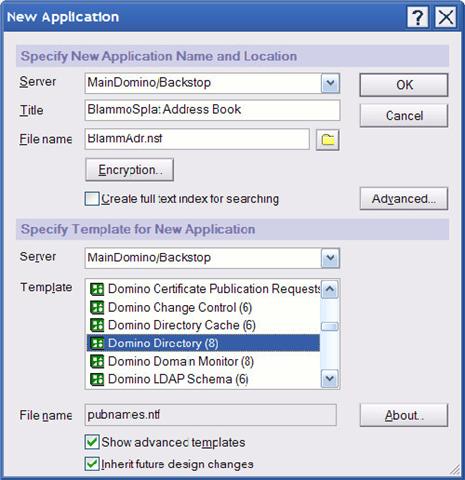
Task: Enable Create full text index for searching
Action: (92, 199)
